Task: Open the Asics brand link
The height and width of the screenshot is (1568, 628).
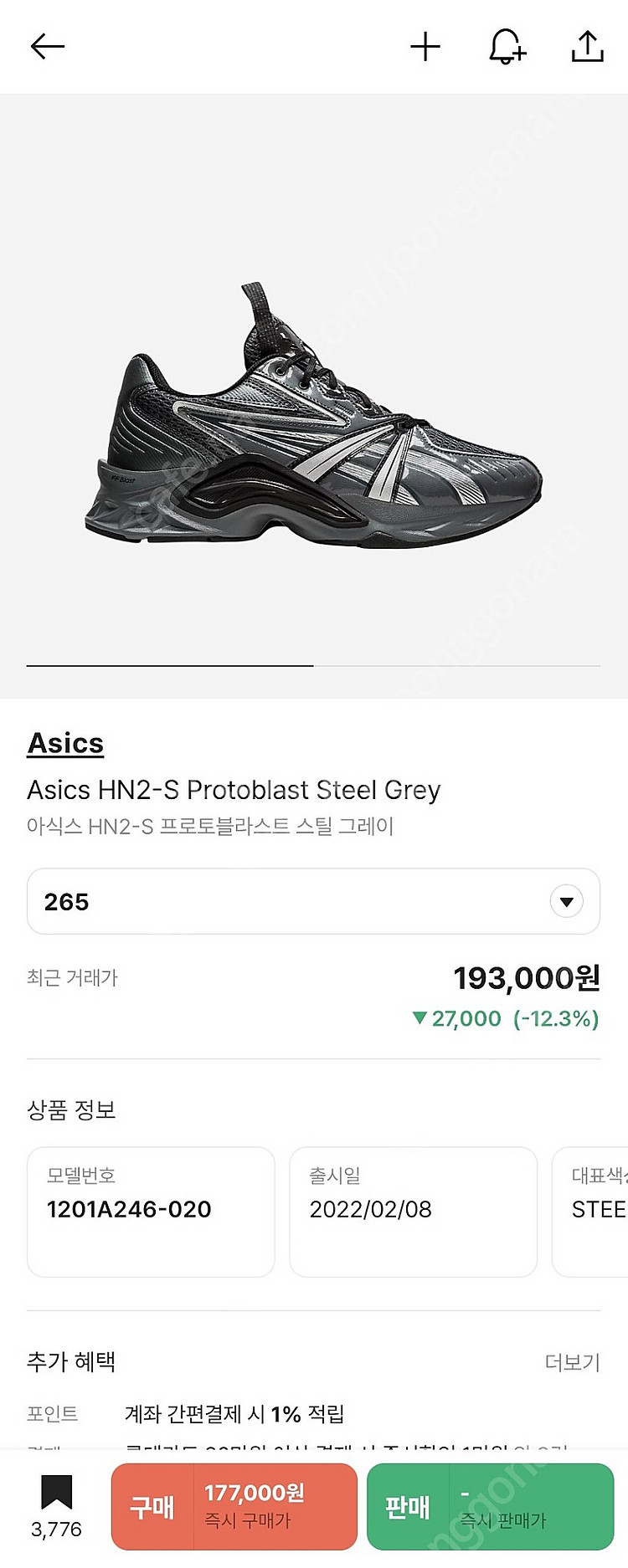Action: coord(65,743)
